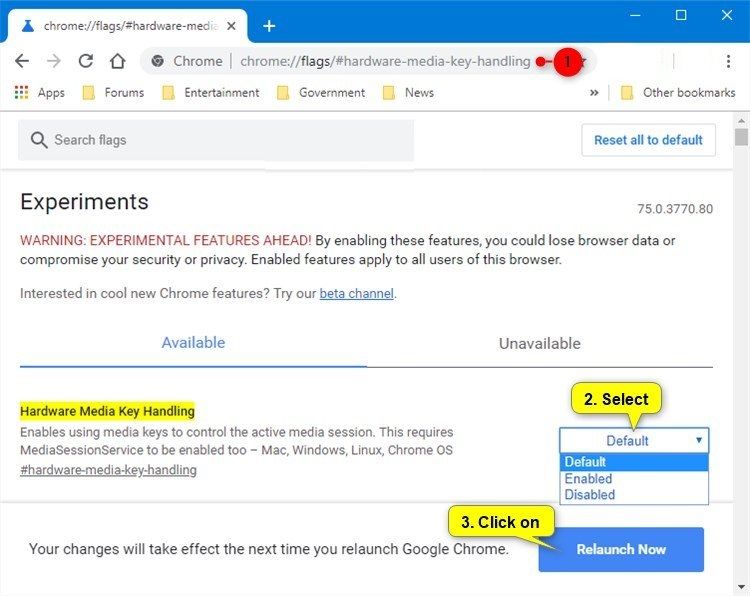Reload the page with refresh icon
Screen dimensions: 750x596
[86, 61]
